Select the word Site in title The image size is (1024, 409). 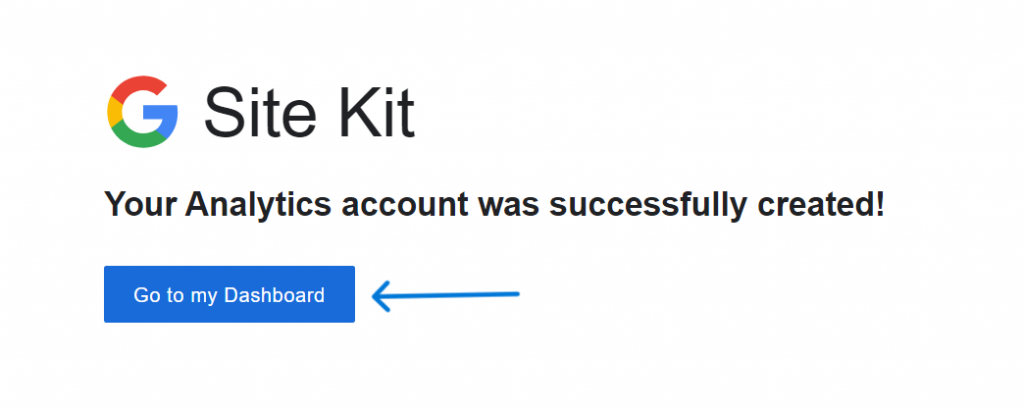(x=261, y=112)
